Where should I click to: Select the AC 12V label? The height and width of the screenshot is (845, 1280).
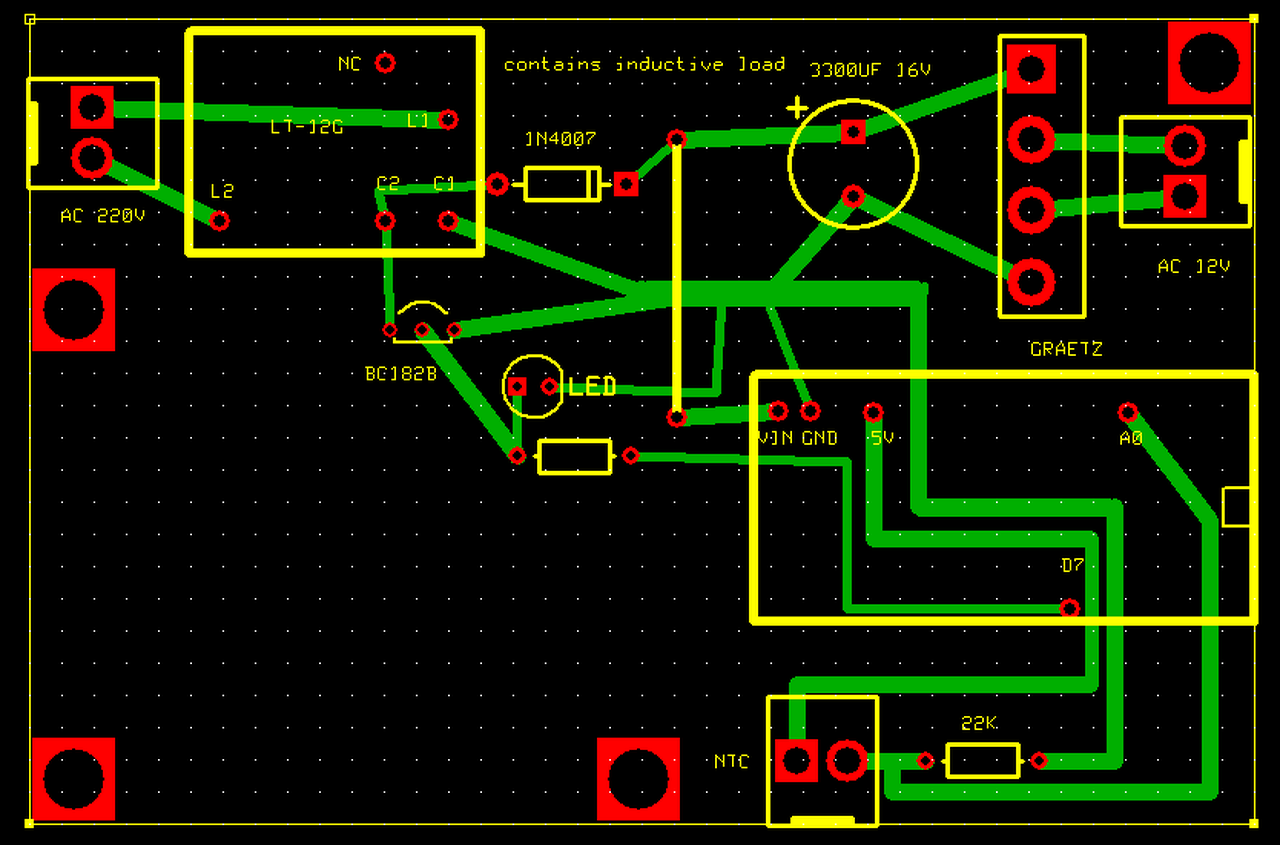(x=1194, y=267)
